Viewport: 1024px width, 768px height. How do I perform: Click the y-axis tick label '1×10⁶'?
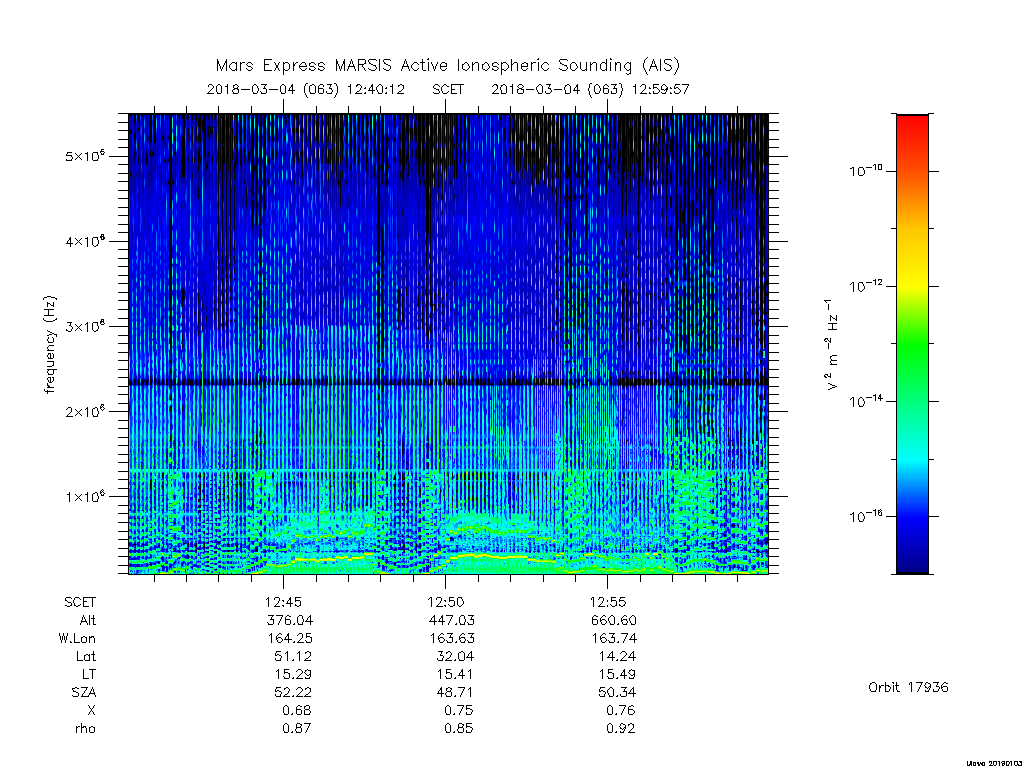pyautogui.click(x=85, y=496)
